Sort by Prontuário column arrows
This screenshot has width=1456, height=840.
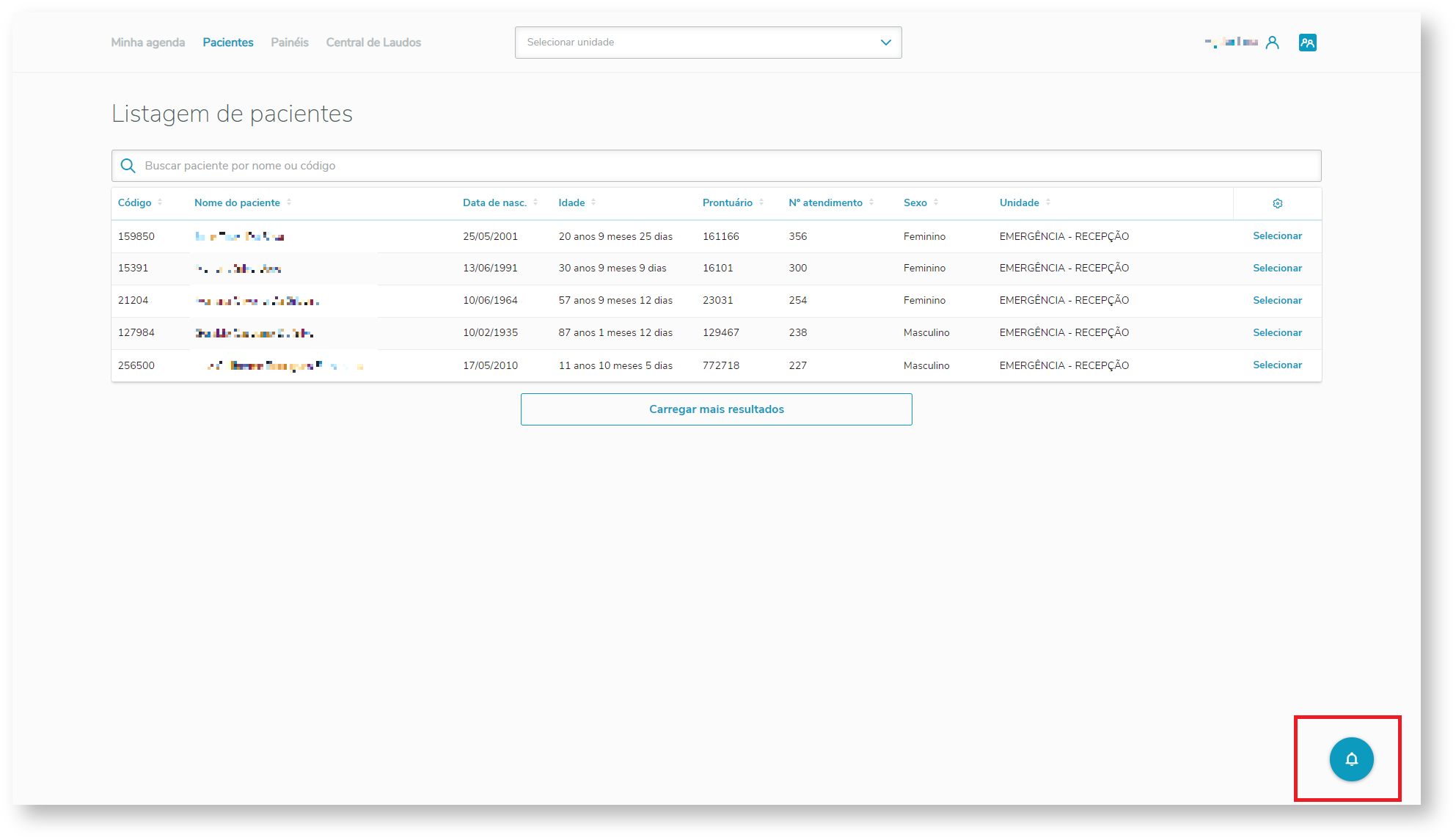(x=761, y=202)
